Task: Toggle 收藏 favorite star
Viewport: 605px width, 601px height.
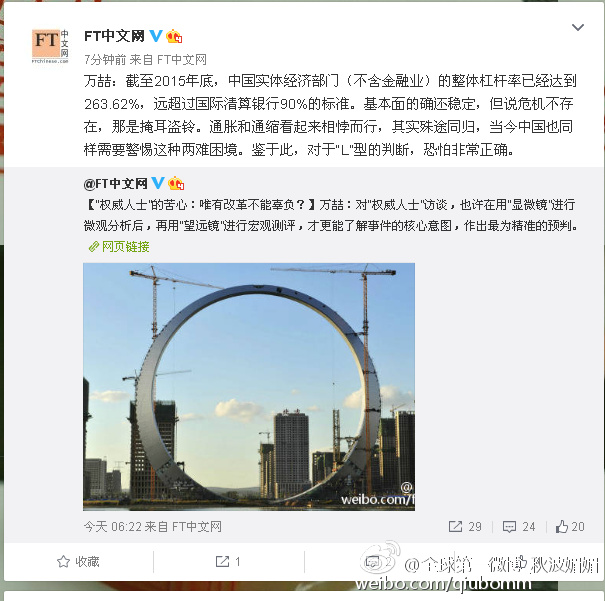Action: pos(78,562)
